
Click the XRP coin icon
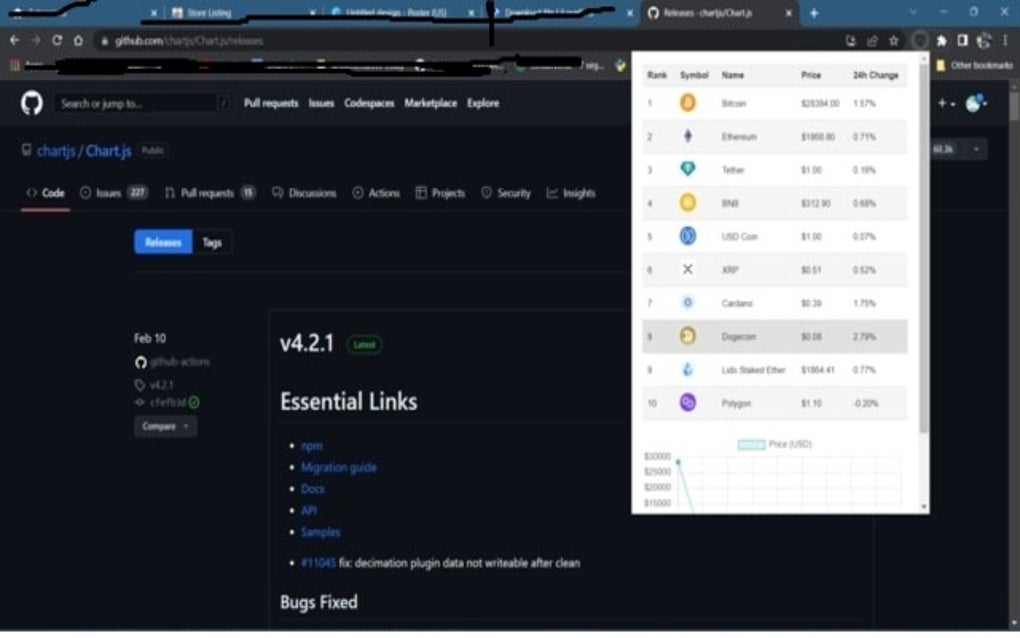click(688, 269)
